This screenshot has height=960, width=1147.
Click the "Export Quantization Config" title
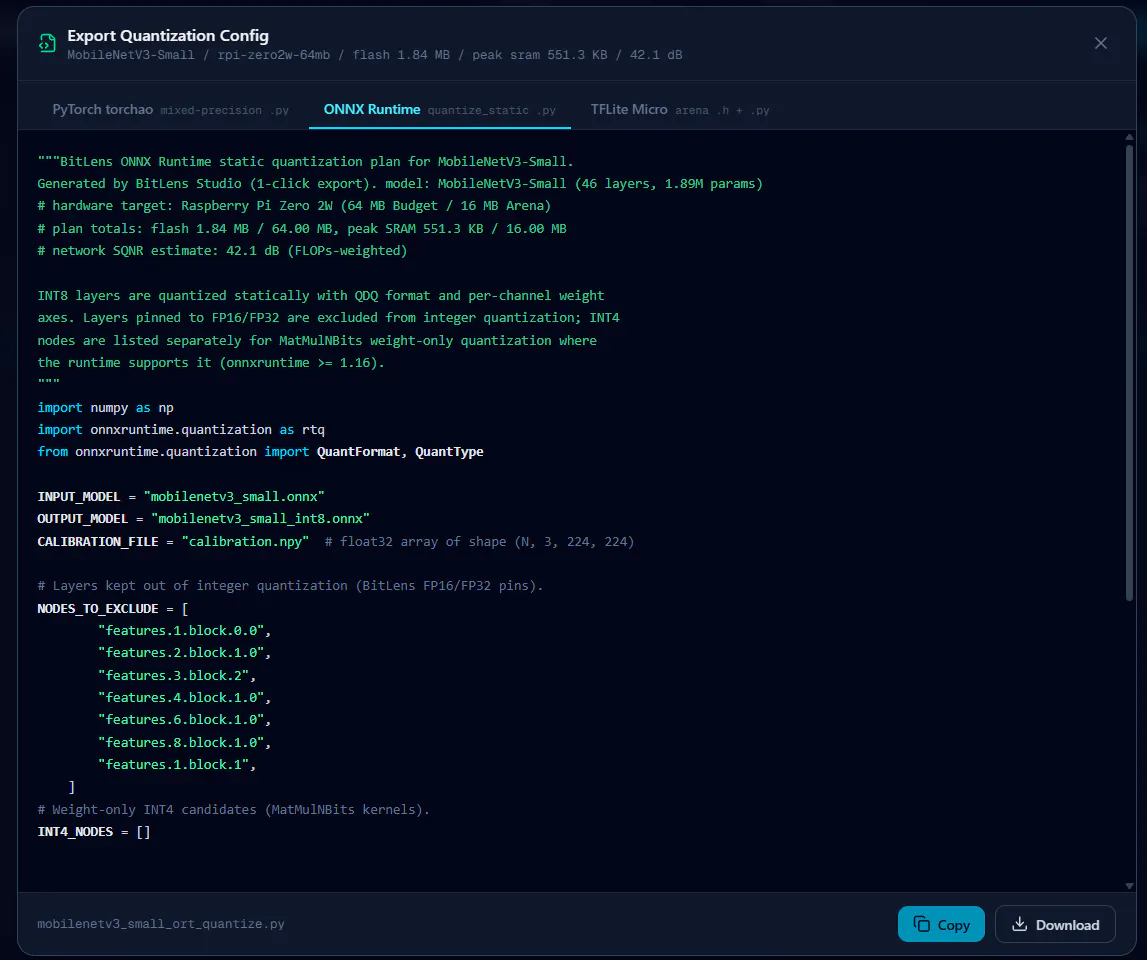[x=168, y=36]
